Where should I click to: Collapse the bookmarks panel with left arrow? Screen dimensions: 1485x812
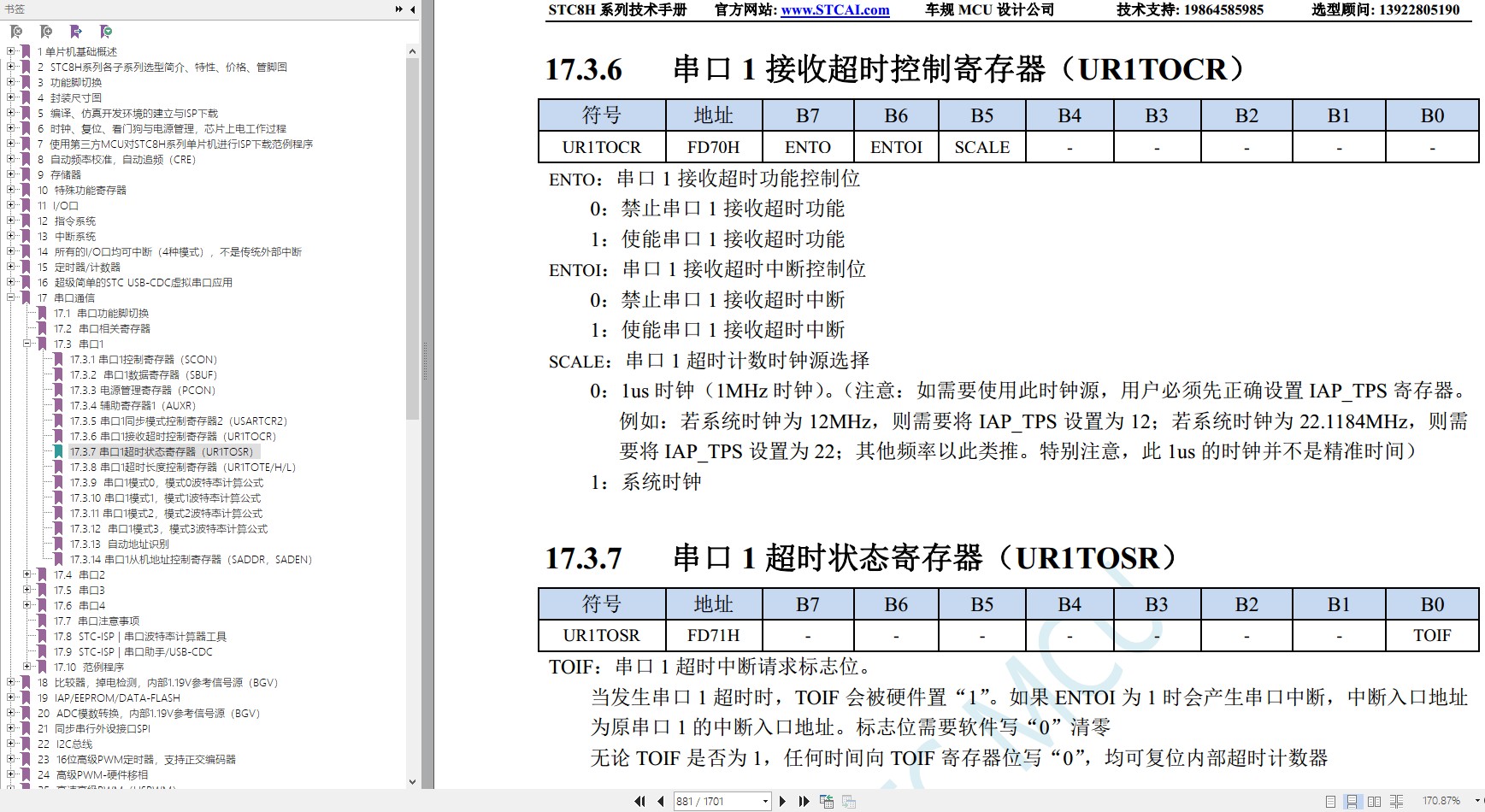(x=412, y=9)
